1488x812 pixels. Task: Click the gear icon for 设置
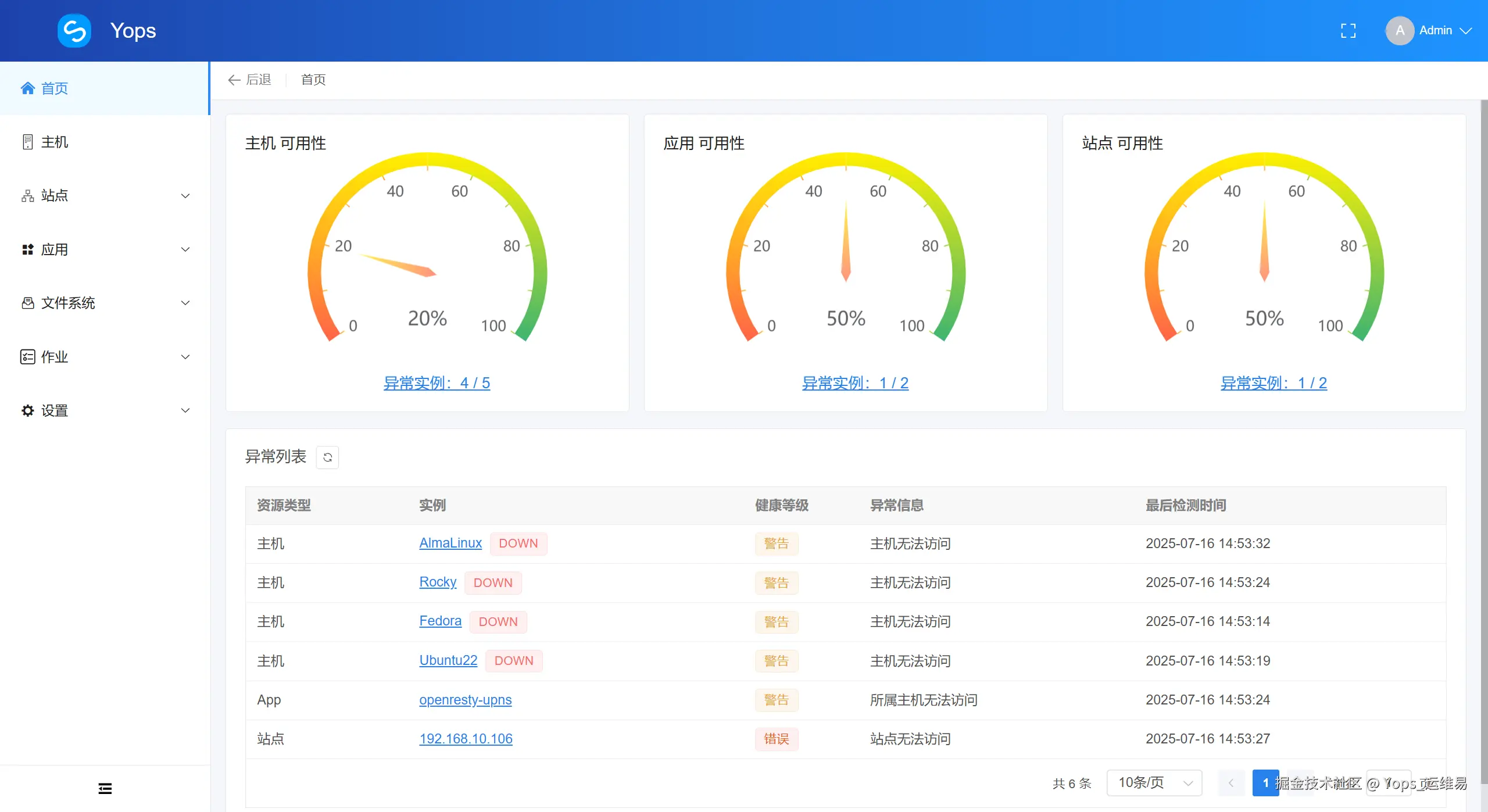27,411
